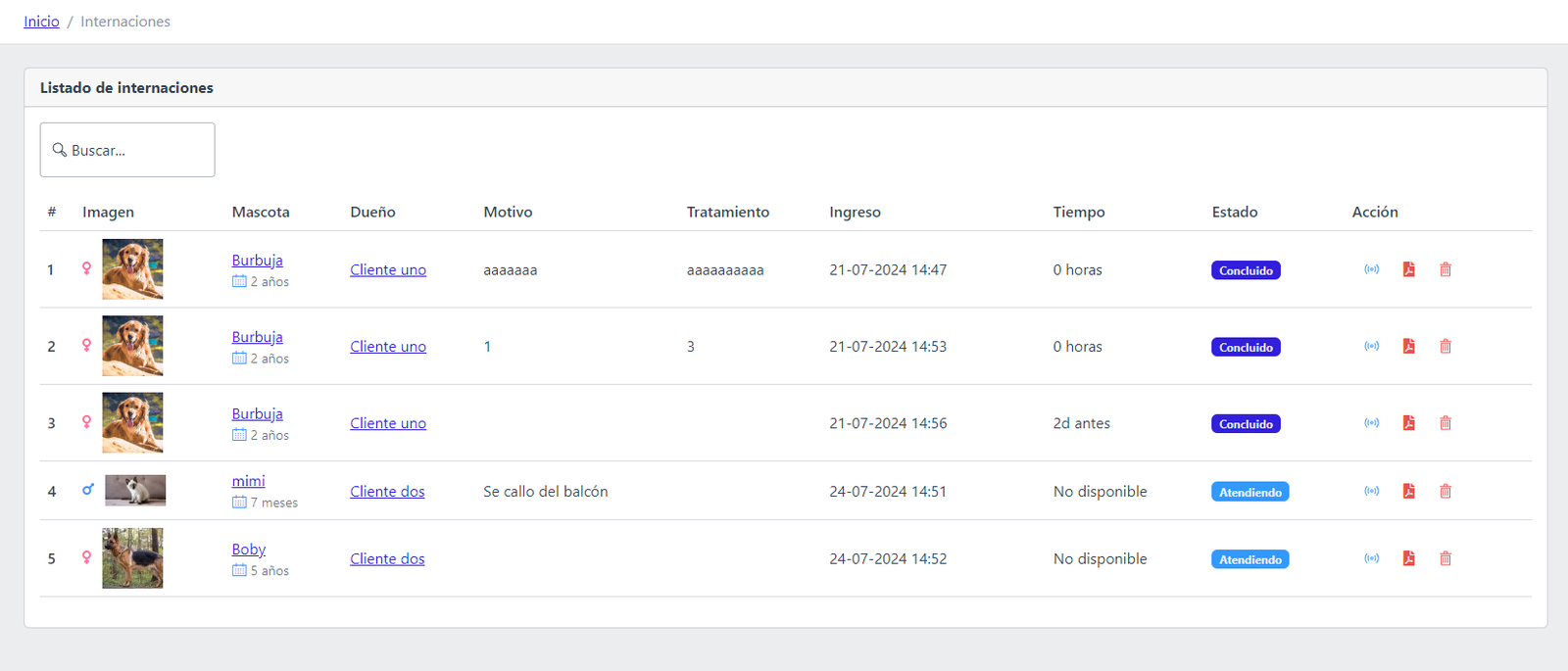Click the signal icon in row 3
Image resolution: width=1568 pixels, height=671 pixels.
(x=1372, y=423)
